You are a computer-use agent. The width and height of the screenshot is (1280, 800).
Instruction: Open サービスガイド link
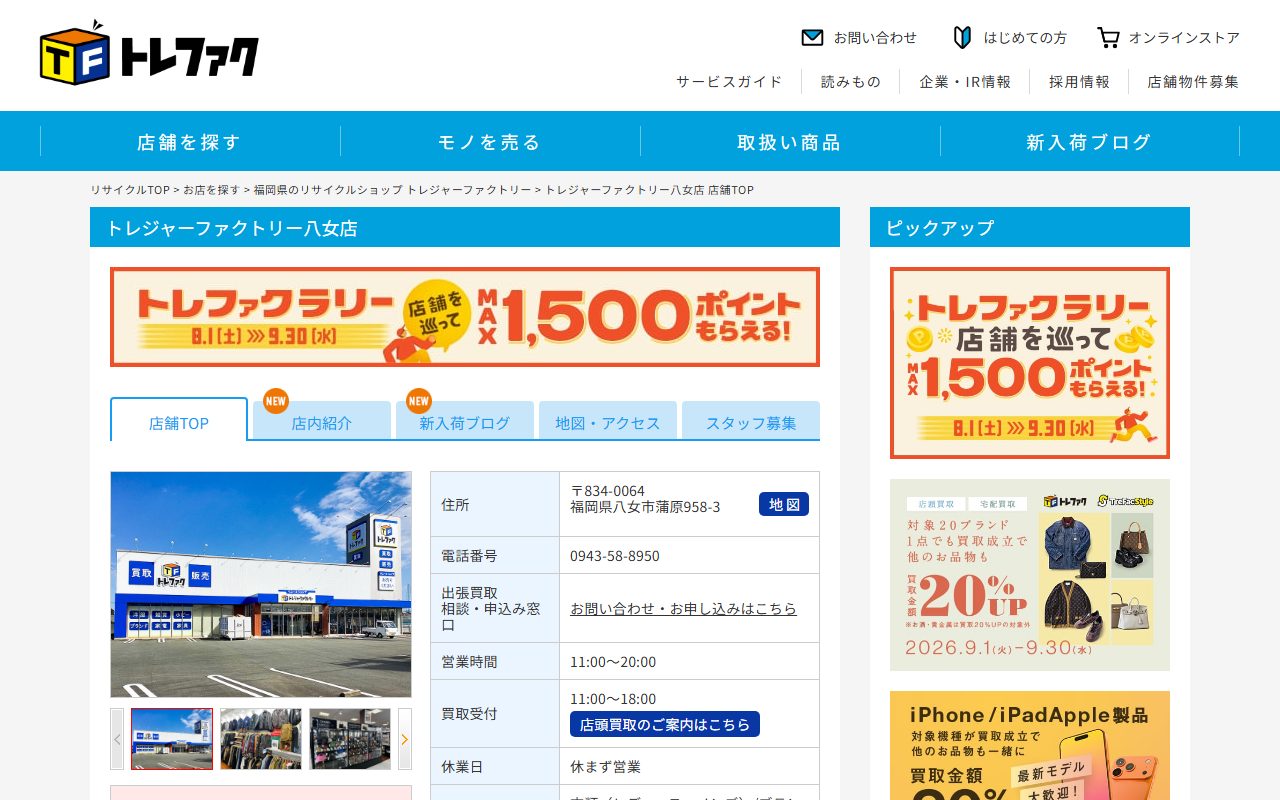click(x=729, y=82)
